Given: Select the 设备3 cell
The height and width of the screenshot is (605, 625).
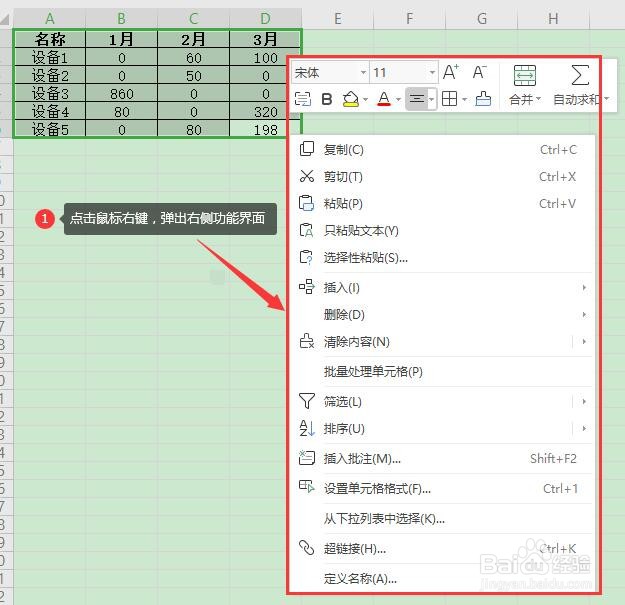Looking at the screenshot, I should point(50,94).
